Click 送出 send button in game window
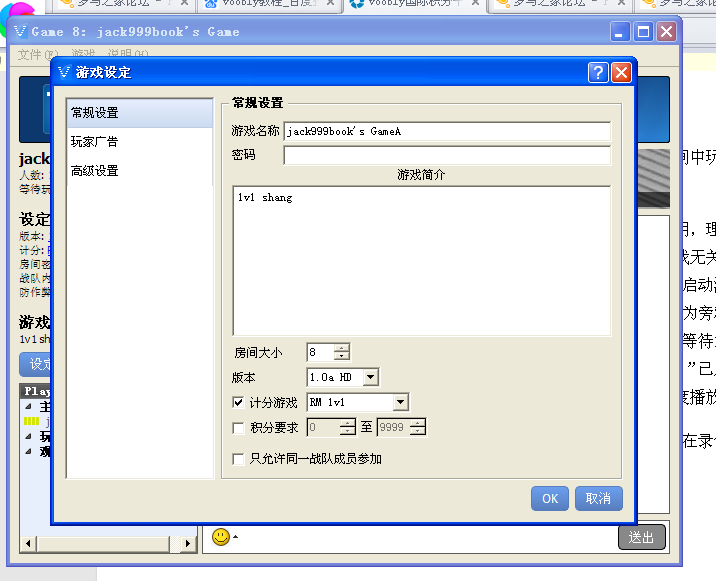Screen dimensions: 716x581 (642, 538)
